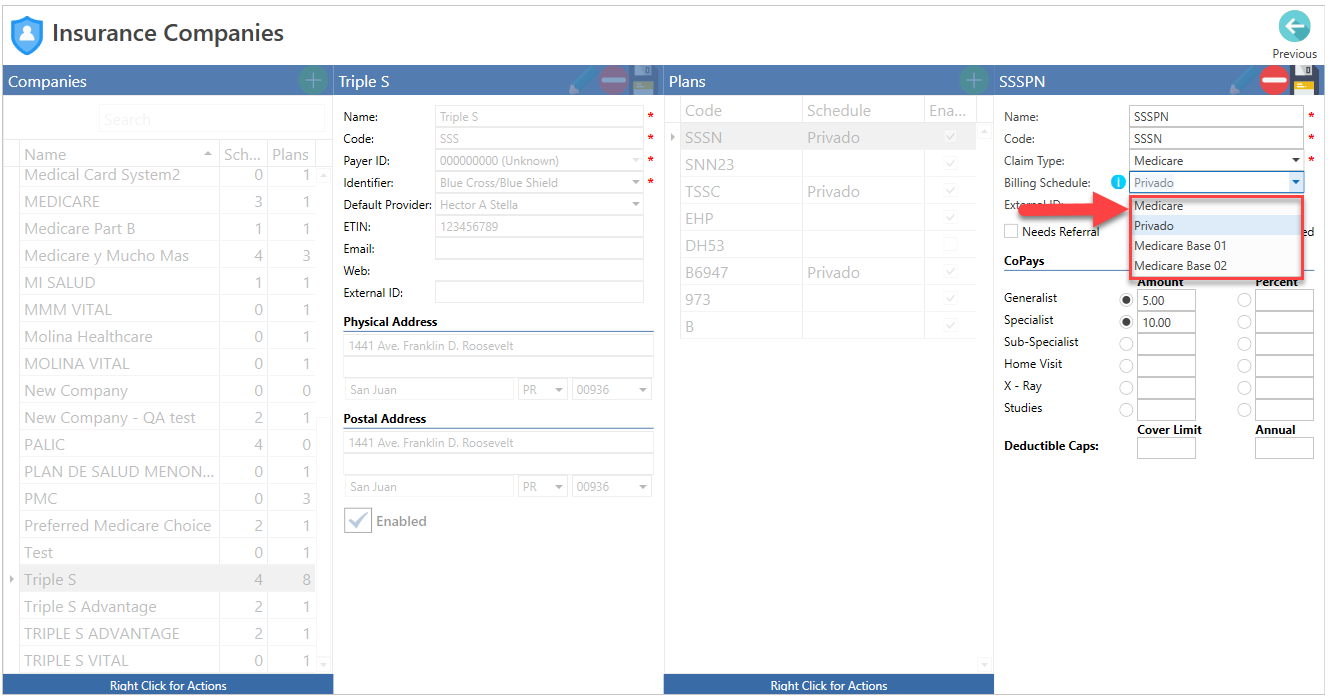Open the Claim Type dropdown
Image resolution: width=1328 pixels, height=697 pixels.
coord(1296,160)
